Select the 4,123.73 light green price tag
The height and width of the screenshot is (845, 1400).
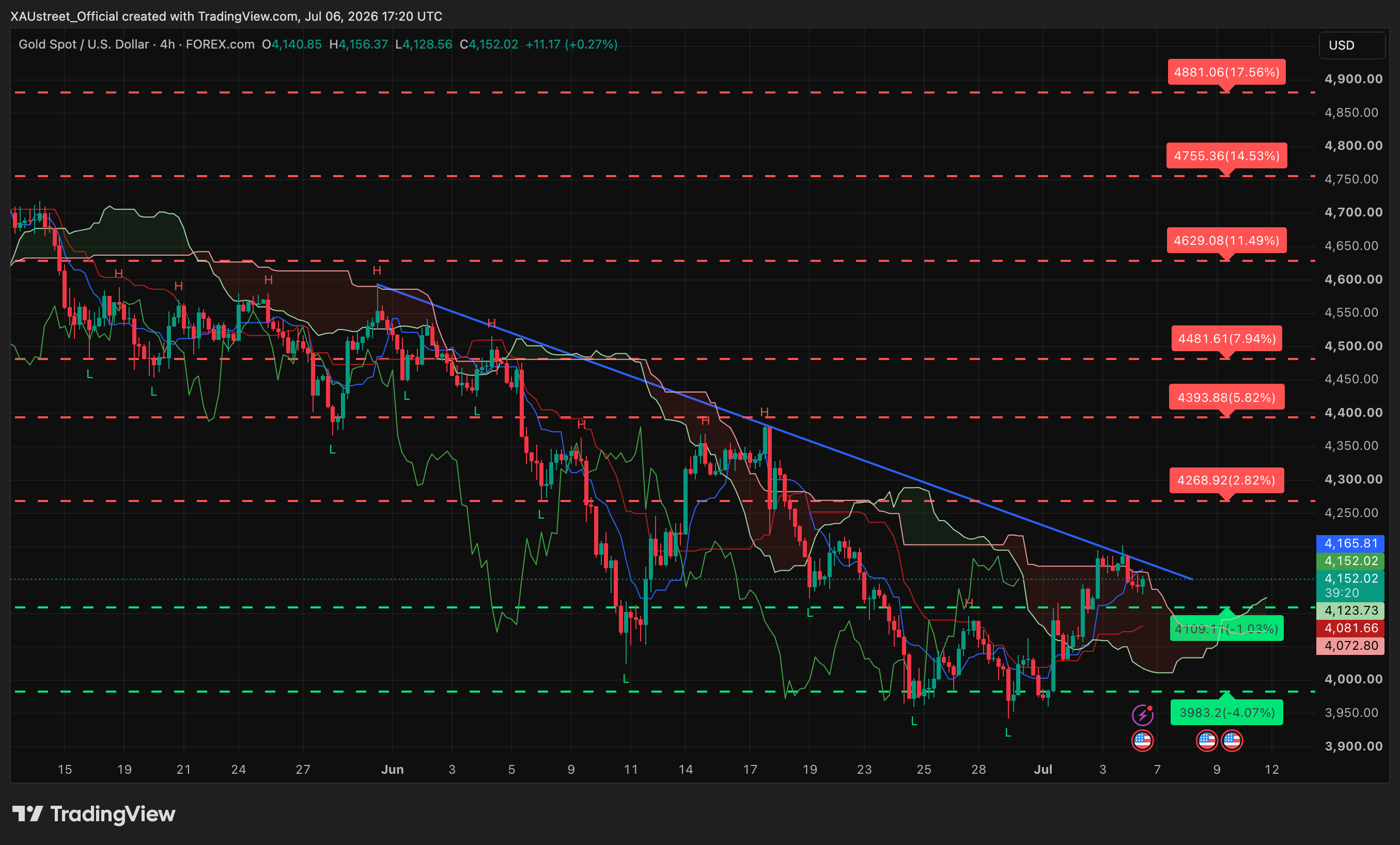coord(1350,611)
